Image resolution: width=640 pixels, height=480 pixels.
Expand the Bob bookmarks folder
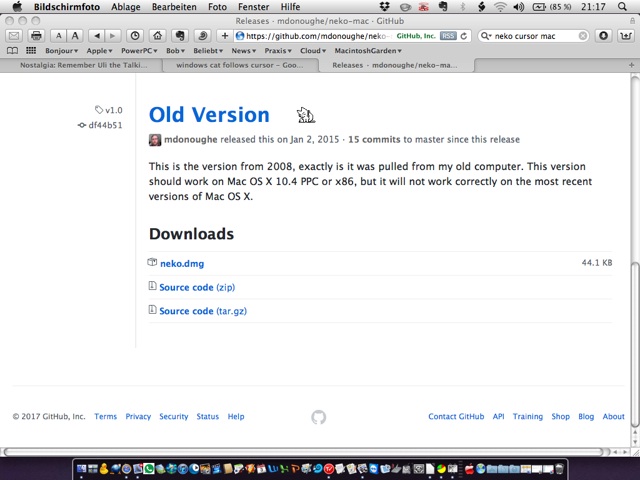coord(175,51)
